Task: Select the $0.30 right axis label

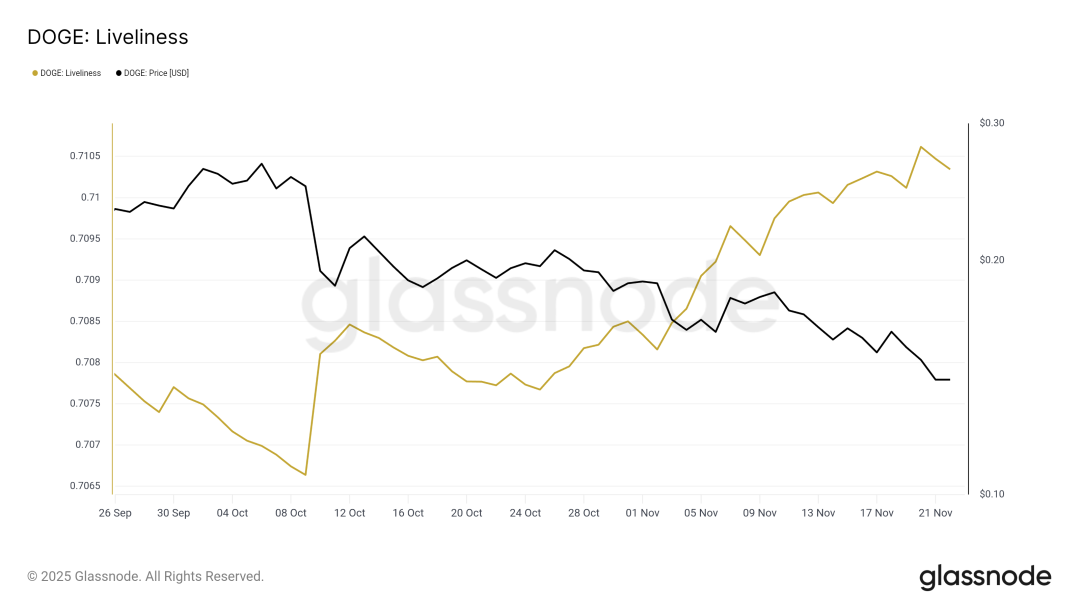Action: [992, 123]
